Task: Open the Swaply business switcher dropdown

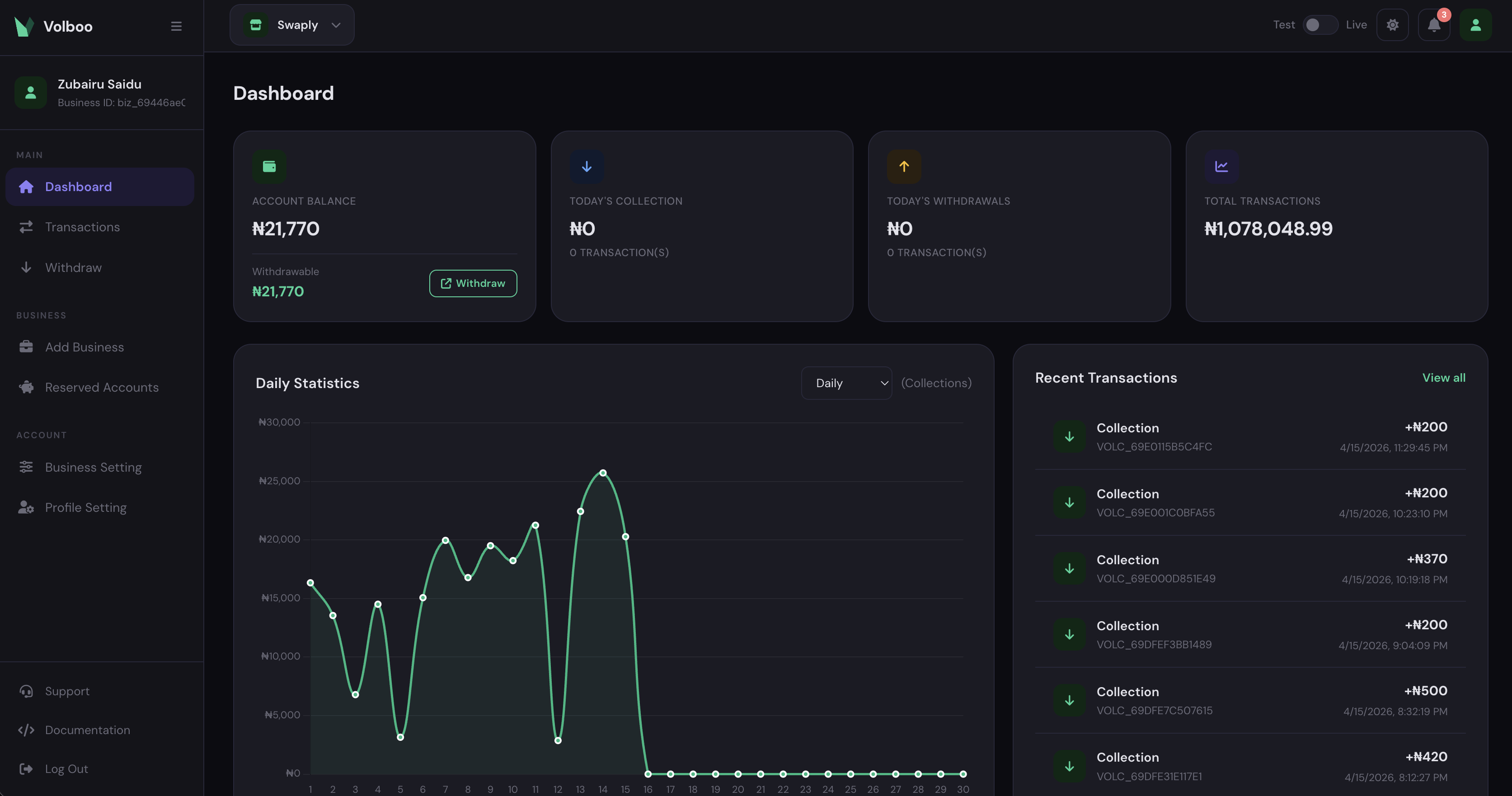Action: [x=292, y=25]
